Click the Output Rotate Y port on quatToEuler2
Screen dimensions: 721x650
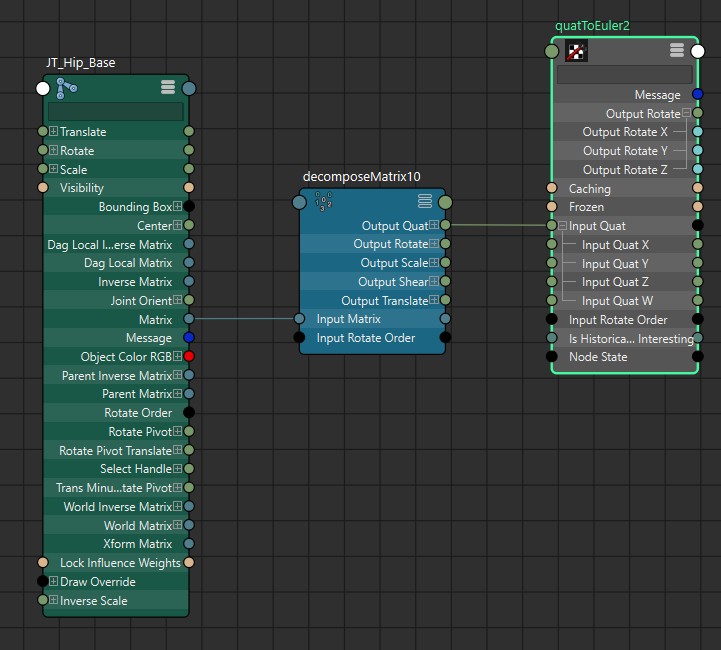pos(698,150)
